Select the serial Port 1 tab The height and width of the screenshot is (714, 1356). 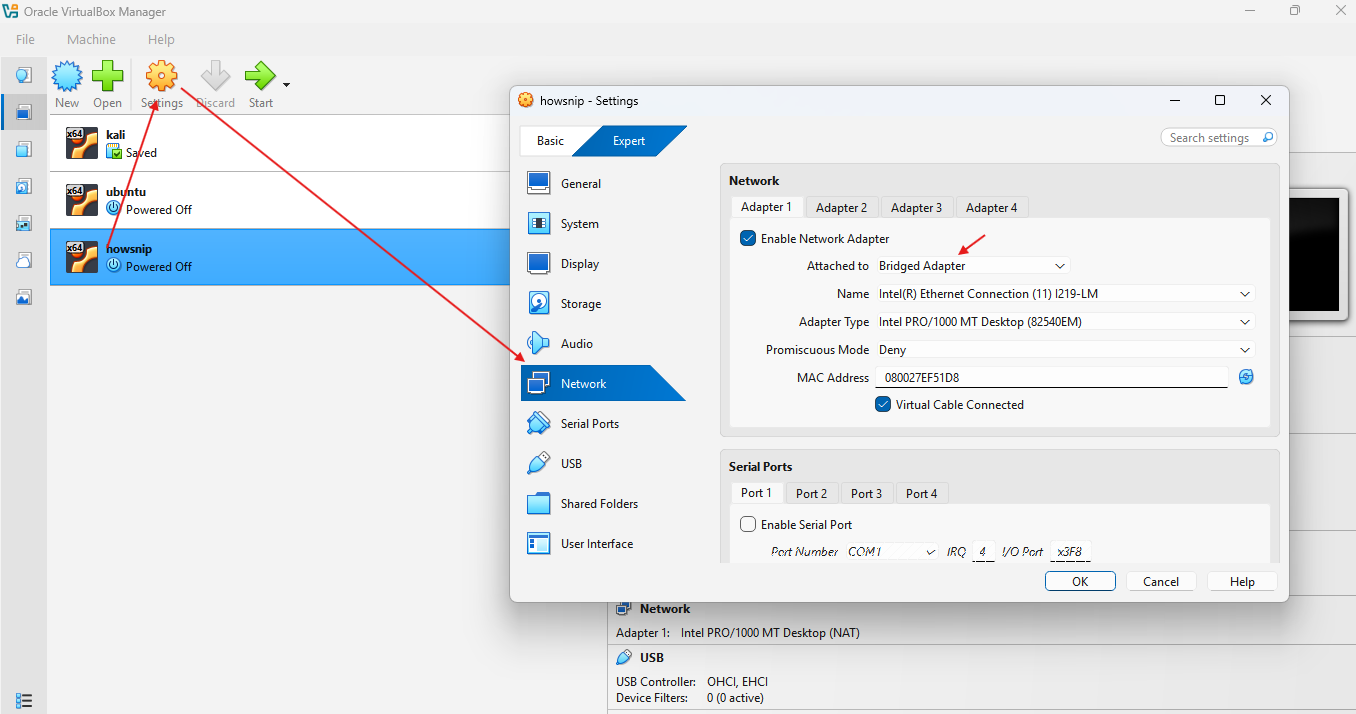tap(756, 493)
